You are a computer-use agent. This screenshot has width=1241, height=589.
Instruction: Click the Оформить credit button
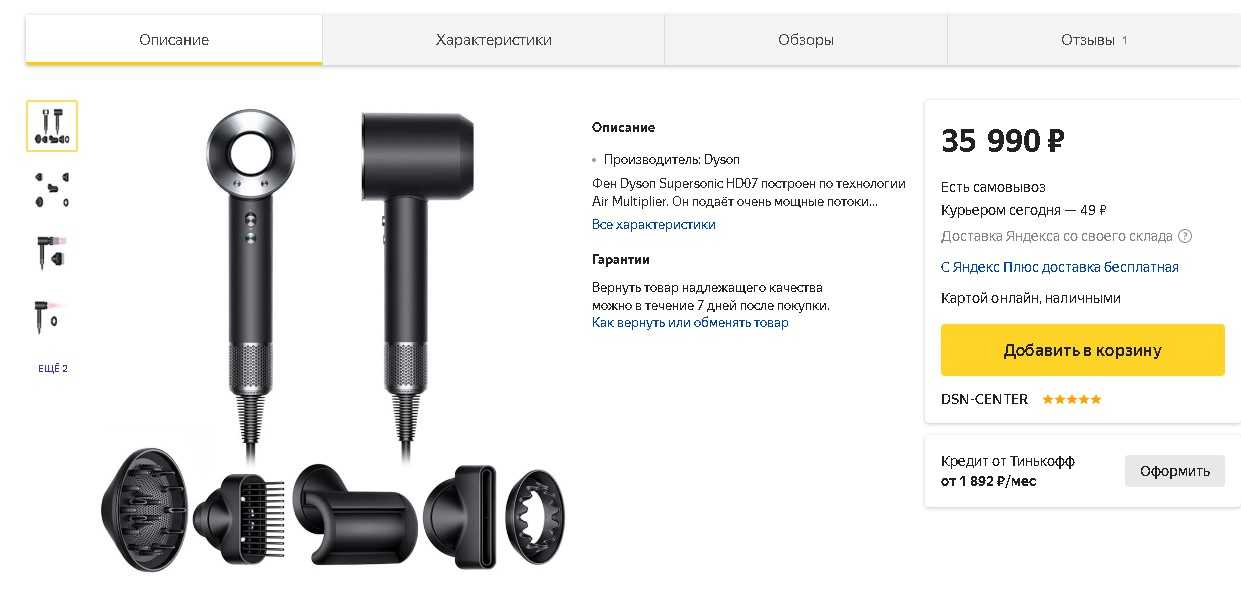coord(1175,471)
